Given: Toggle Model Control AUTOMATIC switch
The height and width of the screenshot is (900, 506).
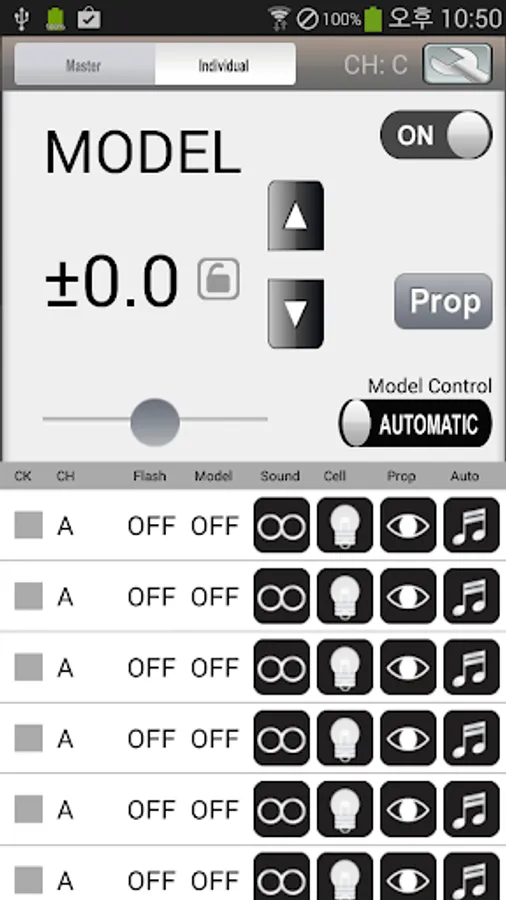Looking at the screenshot, I should click(415, 424).
